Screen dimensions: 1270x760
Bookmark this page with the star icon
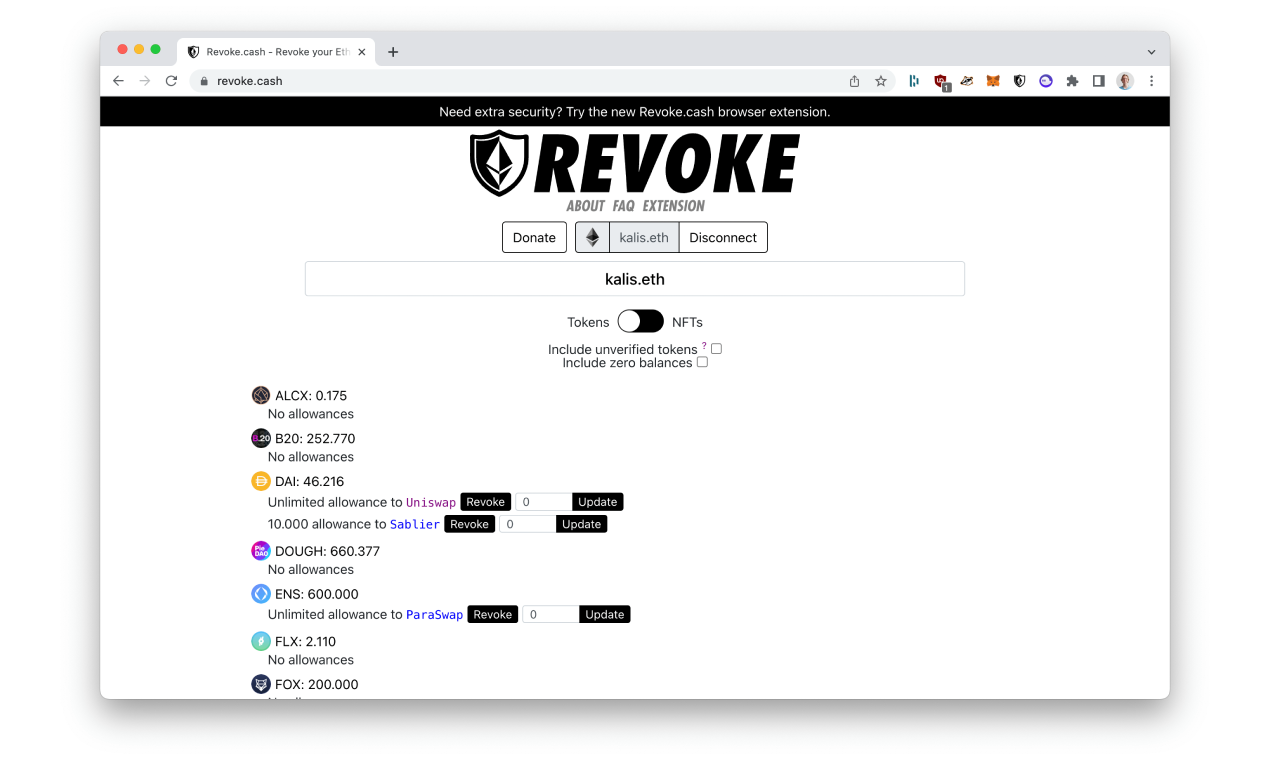pos(881,81)
